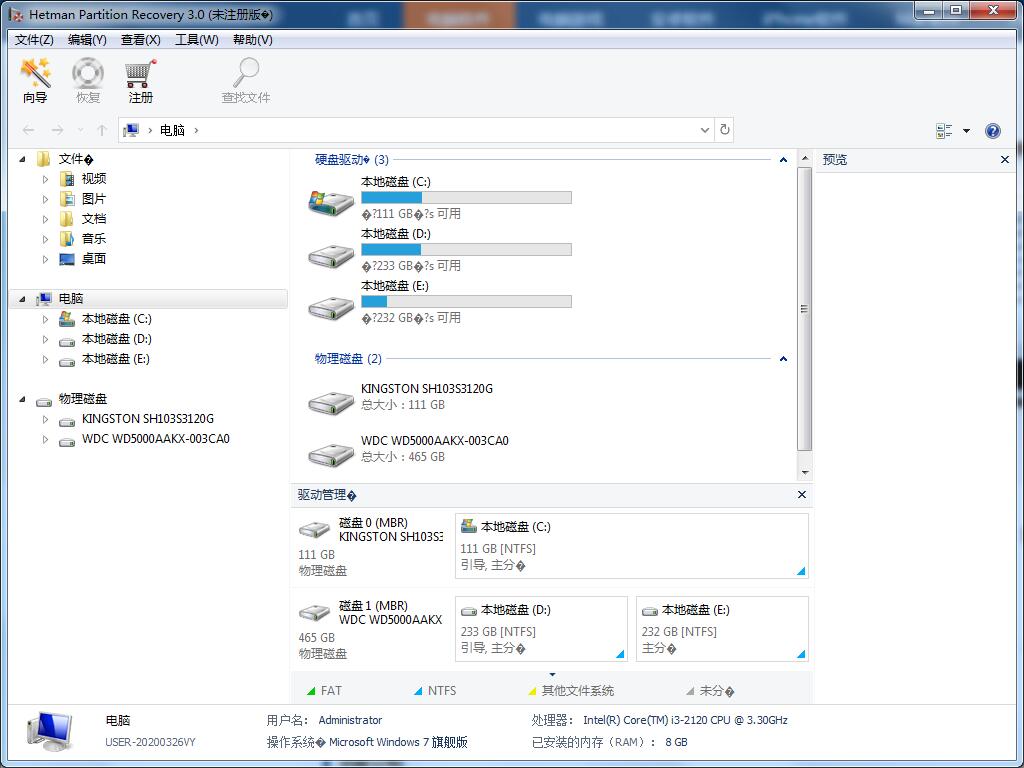1024x768 pixels.
Task: Open the 注册 shopping cart icon
Action: click(140, 73)
